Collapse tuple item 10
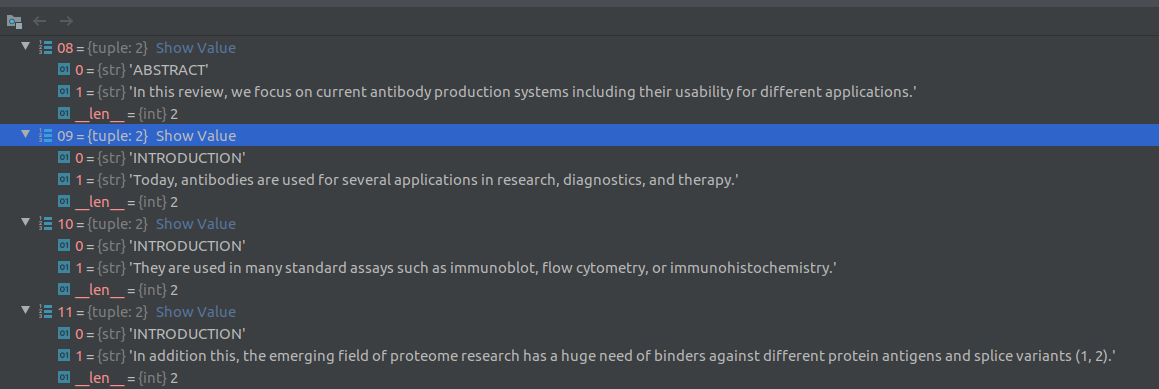This screenshot has width=1159, height=389. pyautogui.click(x=26, y=223)
